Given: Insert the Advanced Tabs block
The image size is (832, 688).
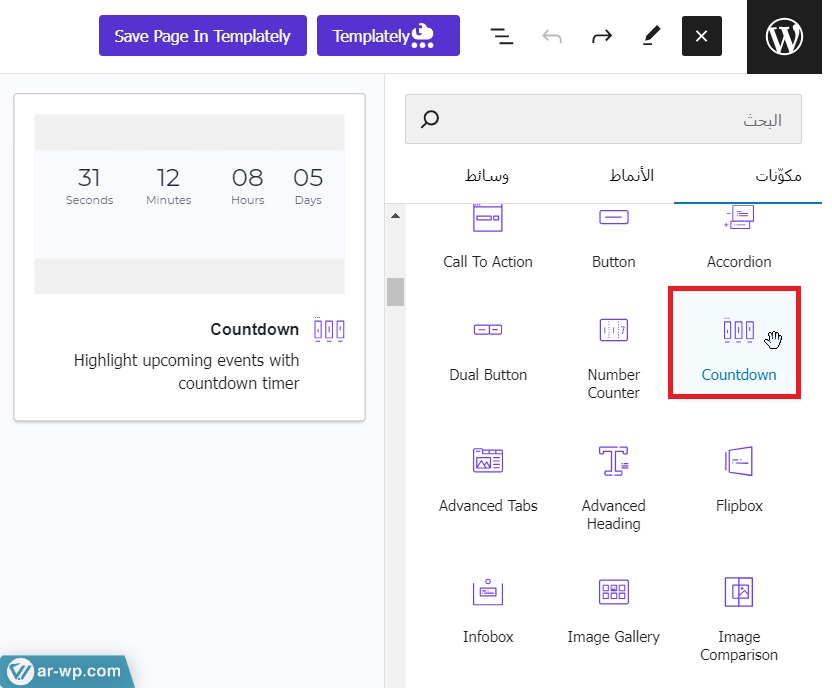Looking at the screenshot, I should pos(488,476).
